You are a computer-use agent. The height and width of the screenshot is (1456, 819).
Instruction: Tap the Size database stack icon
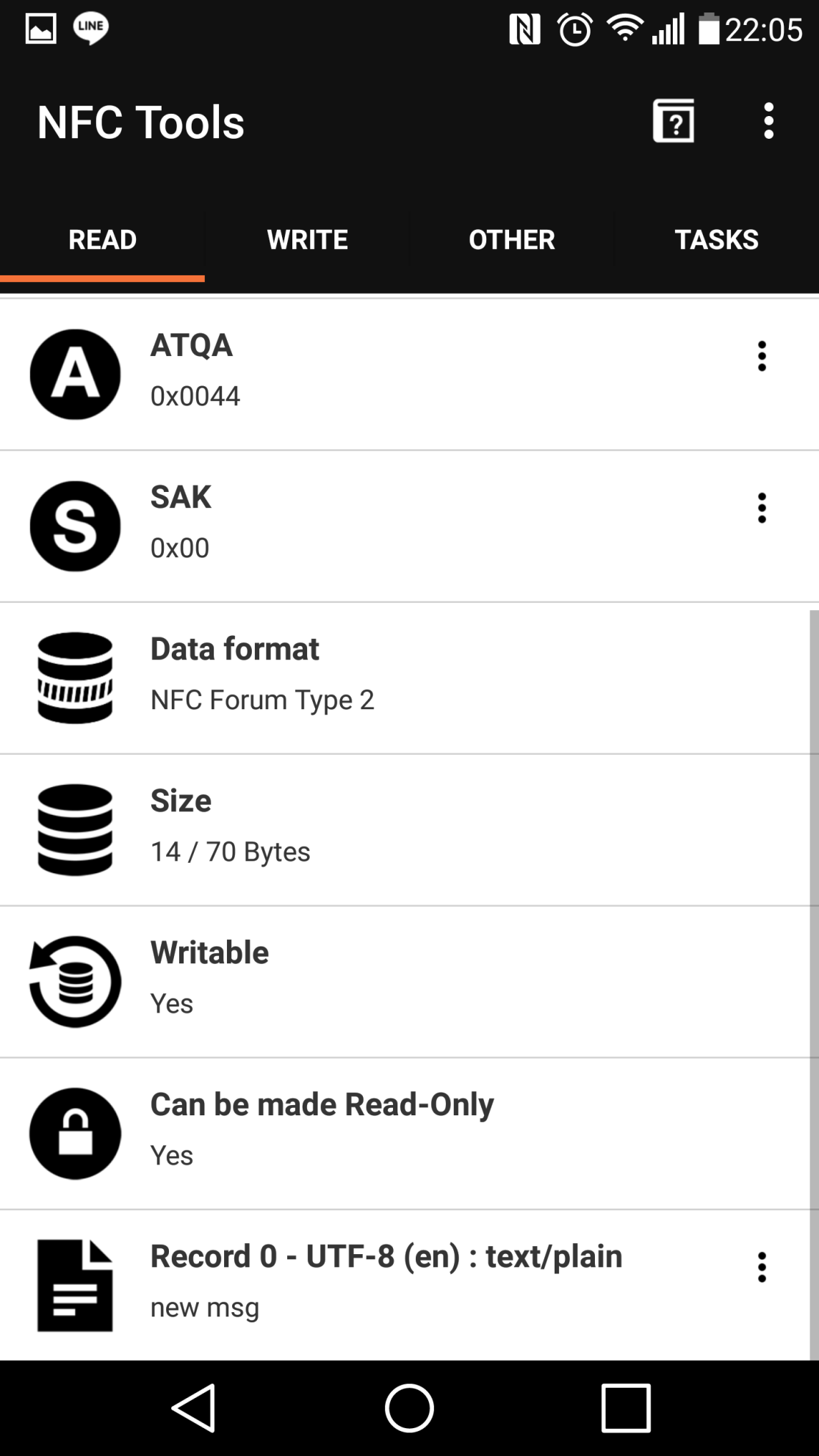(x=75, y=830)
